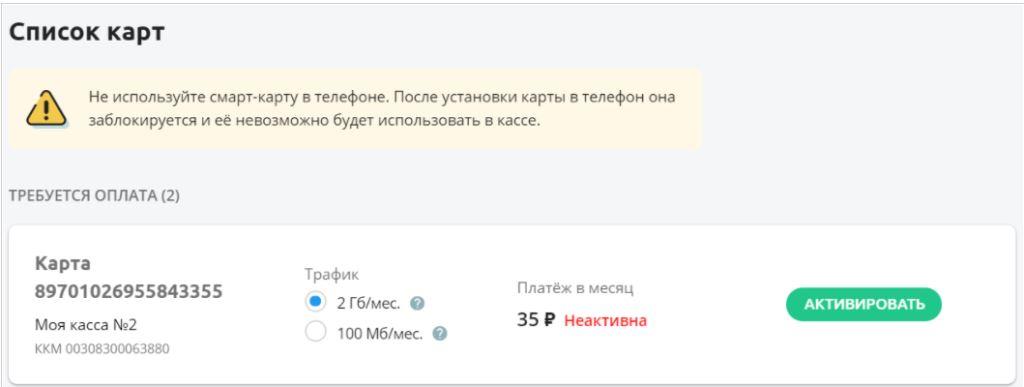
Task: Collapse the ТРЕБУЕТСЯ ОПЛАТА (2) section
Action: point(94,196)
